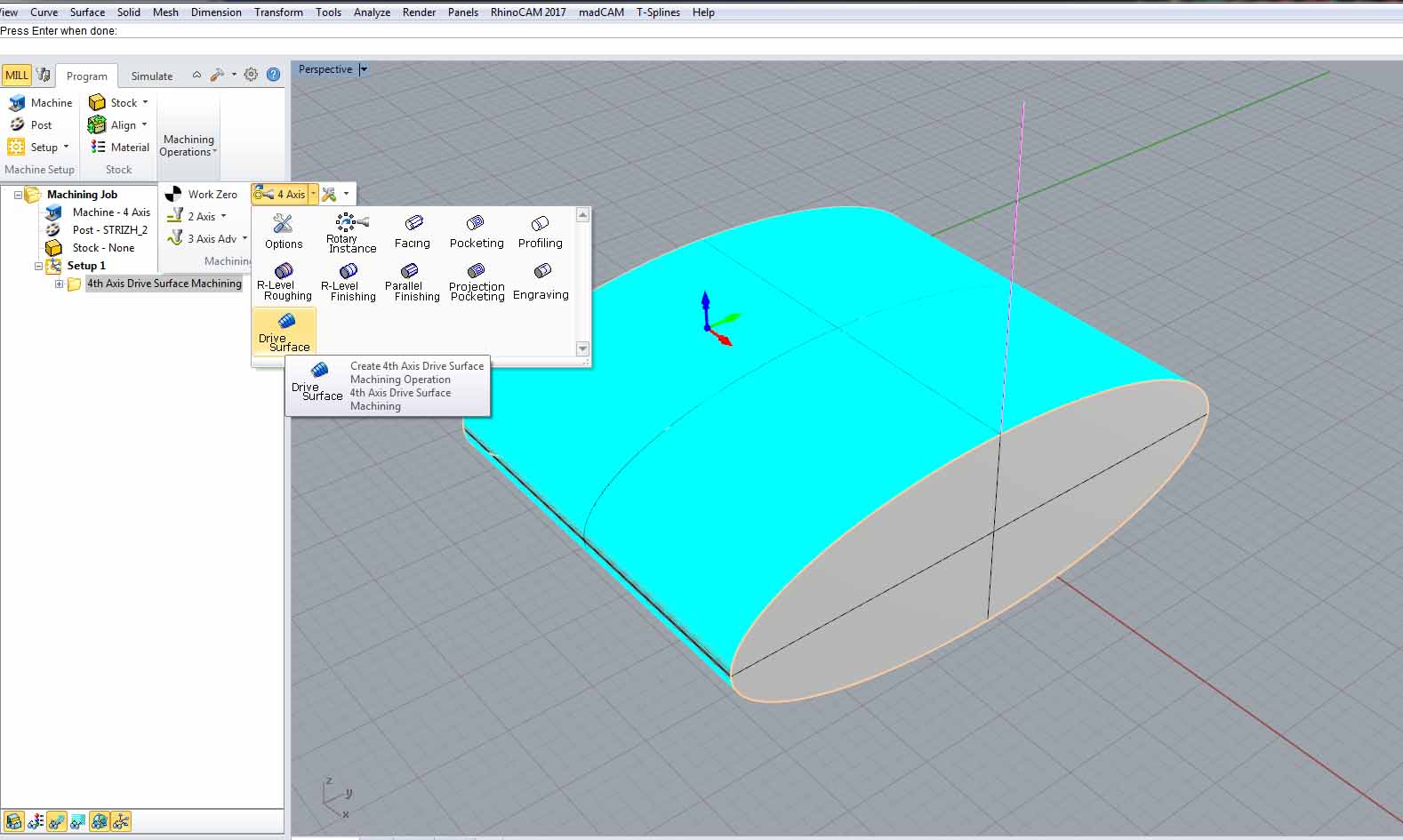Select the R-Level Roughing operation
The height and width of the screenshot is (840, 1403).
click(285, 282)
